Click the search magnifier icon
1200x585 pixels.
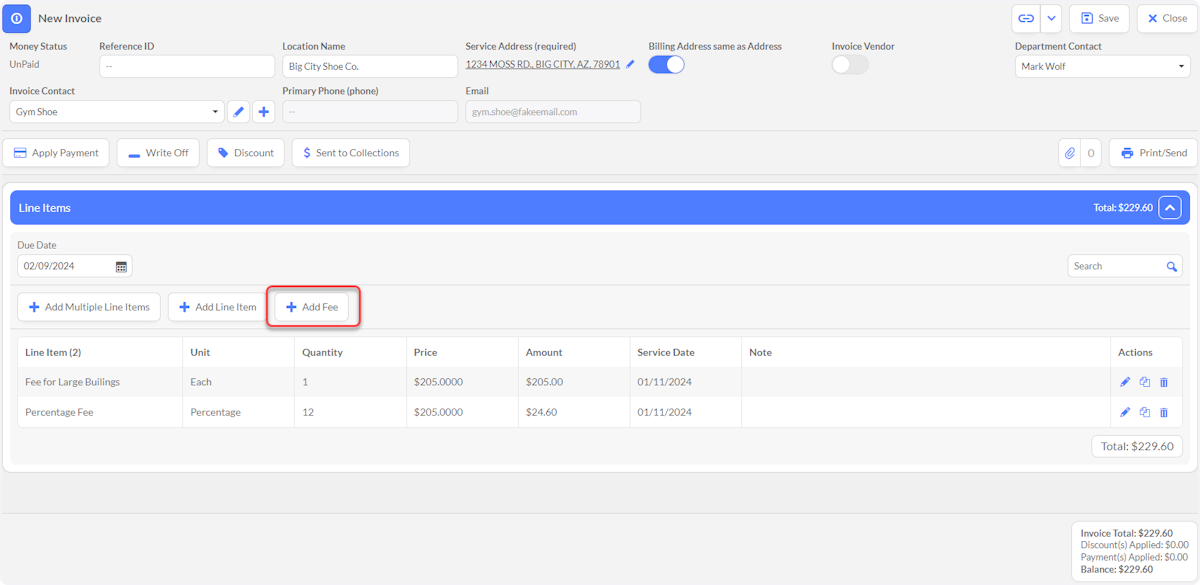tap(1172, 266)
